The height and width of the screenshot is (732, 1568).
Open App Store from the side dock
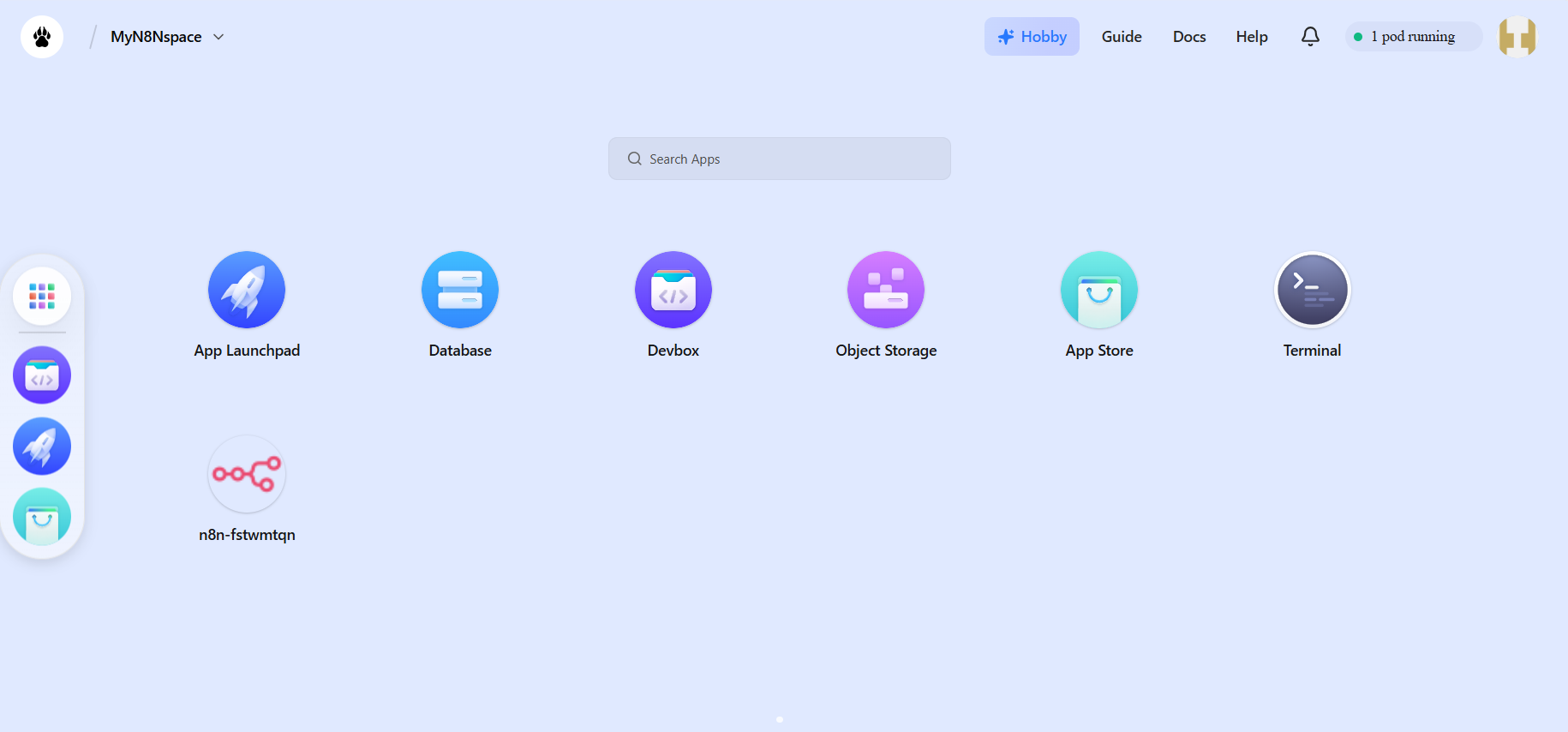[x=42, y=517]
